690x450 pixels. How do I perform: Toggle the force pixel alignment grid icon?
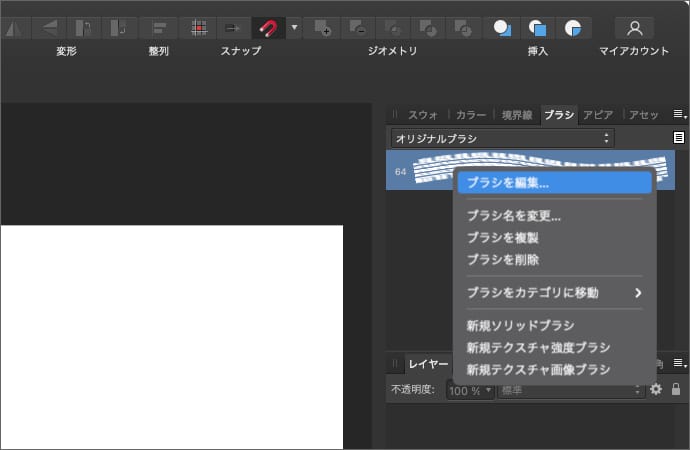200,27
